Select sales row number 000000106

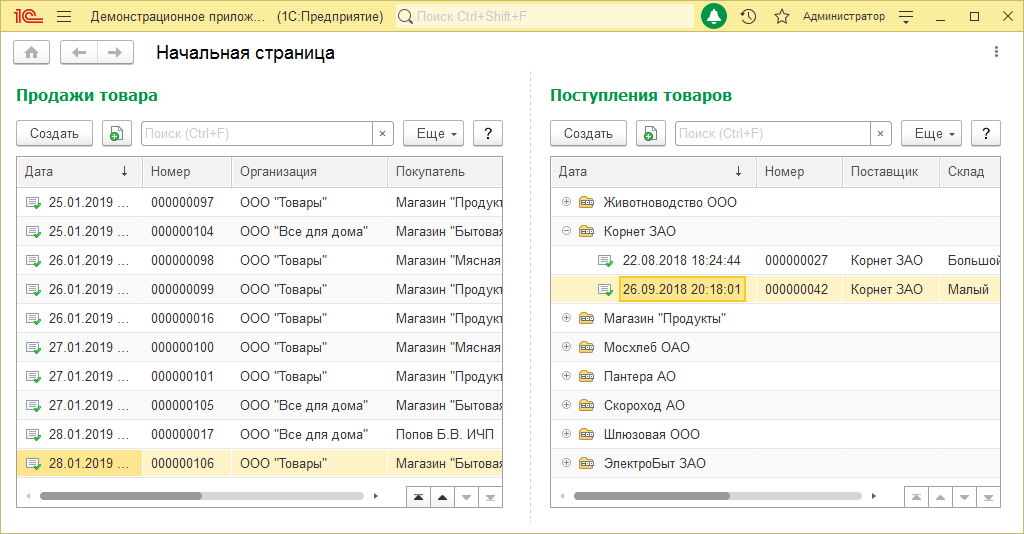pyautogui.click(x=259, y=463)
